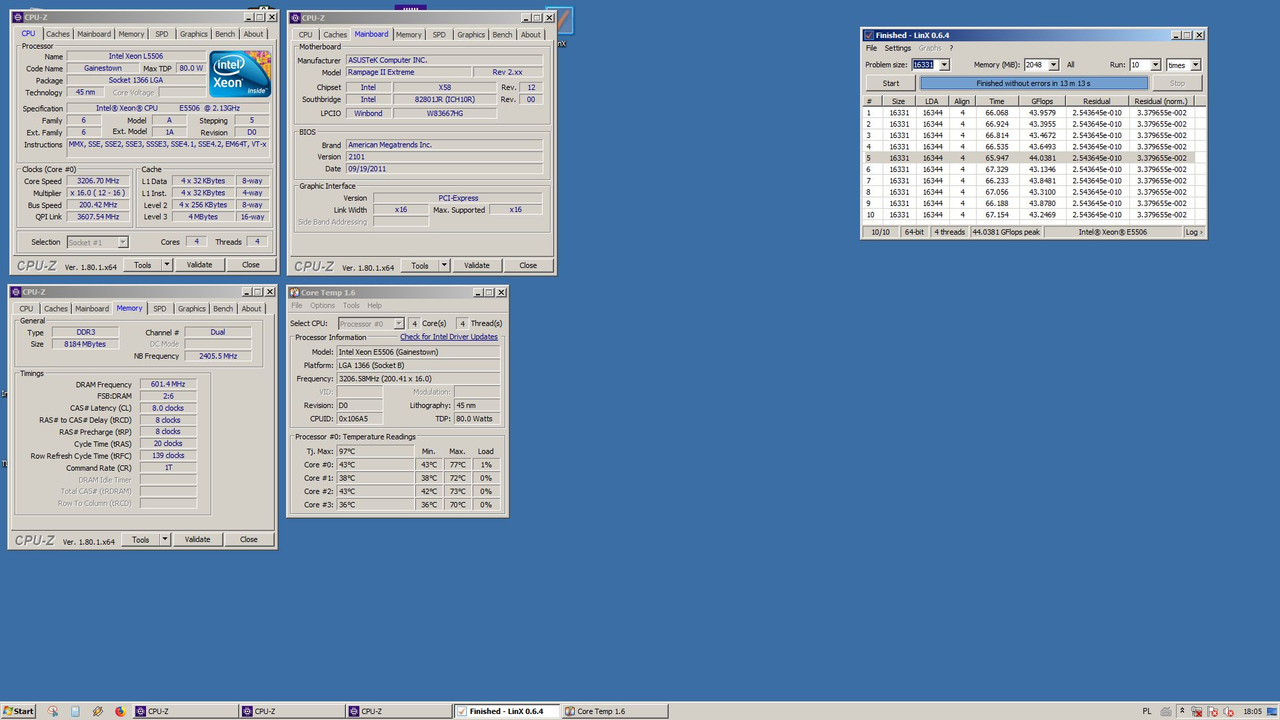Switch to About tab in CPU-Z Memory window

(252, 309)
